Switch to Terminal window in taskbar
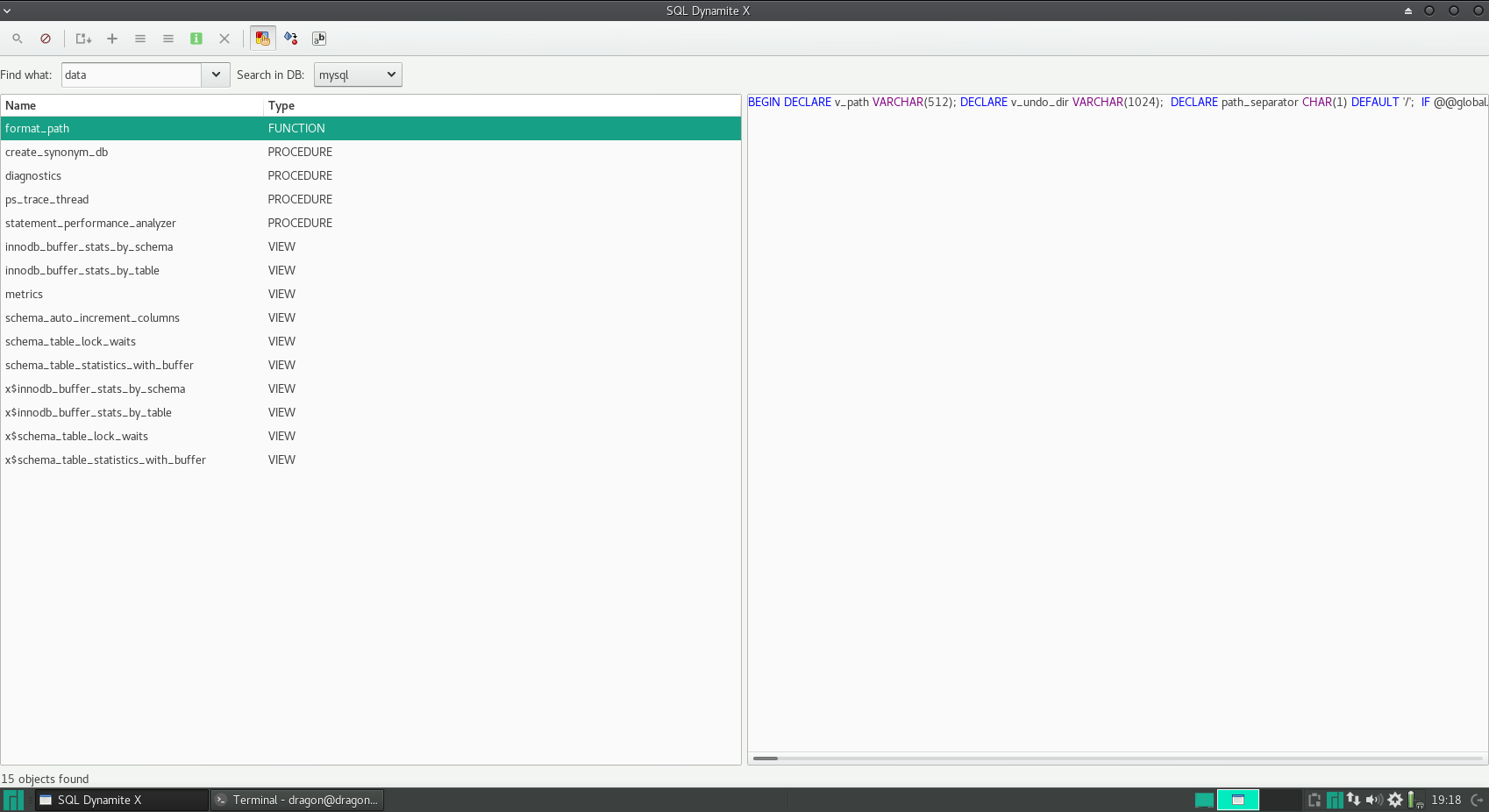Viewport: 1489px width, 812px height. [297, 800]
